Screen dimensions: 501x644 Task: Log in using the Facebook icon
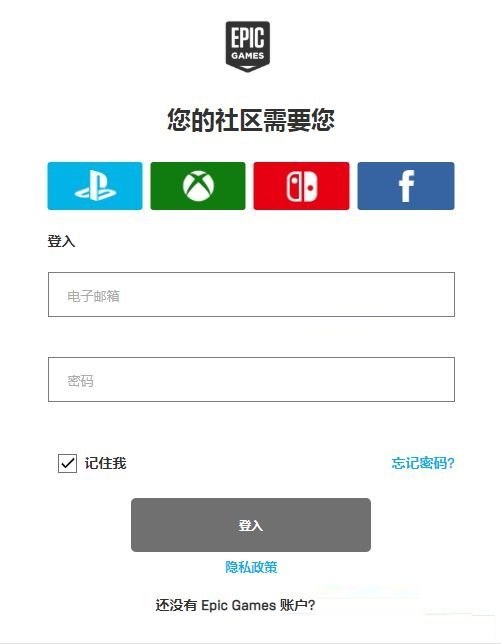point(406,186)
